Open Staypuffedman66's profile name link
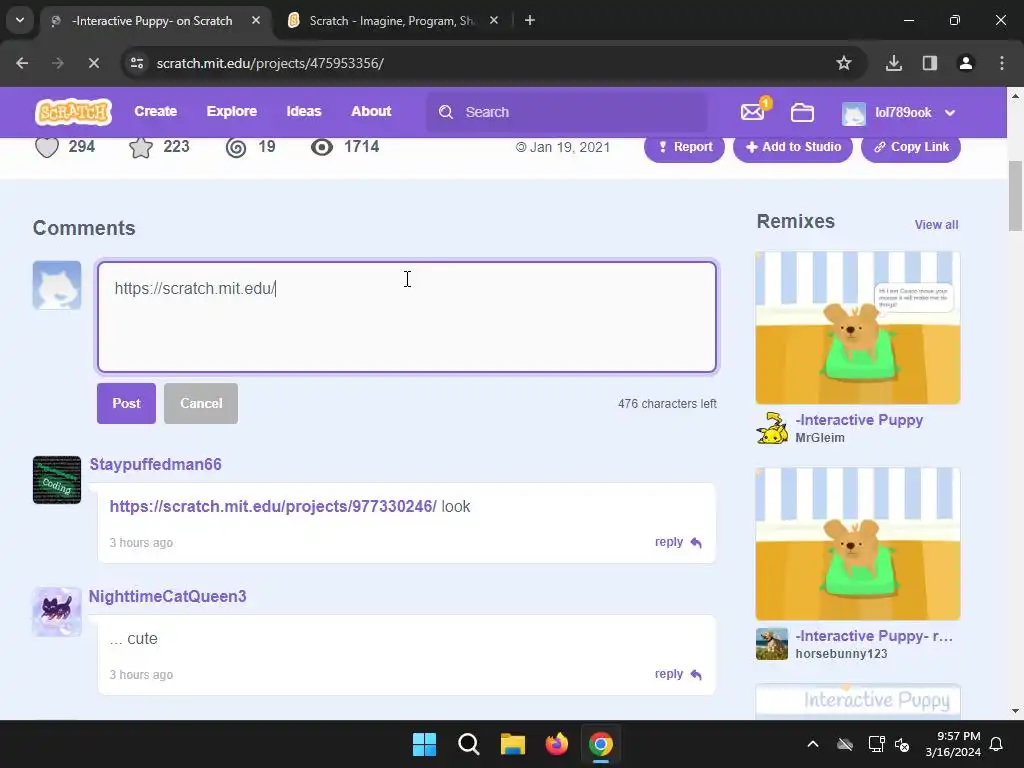This screenshot has width=1024, height=768. [155, 464]
